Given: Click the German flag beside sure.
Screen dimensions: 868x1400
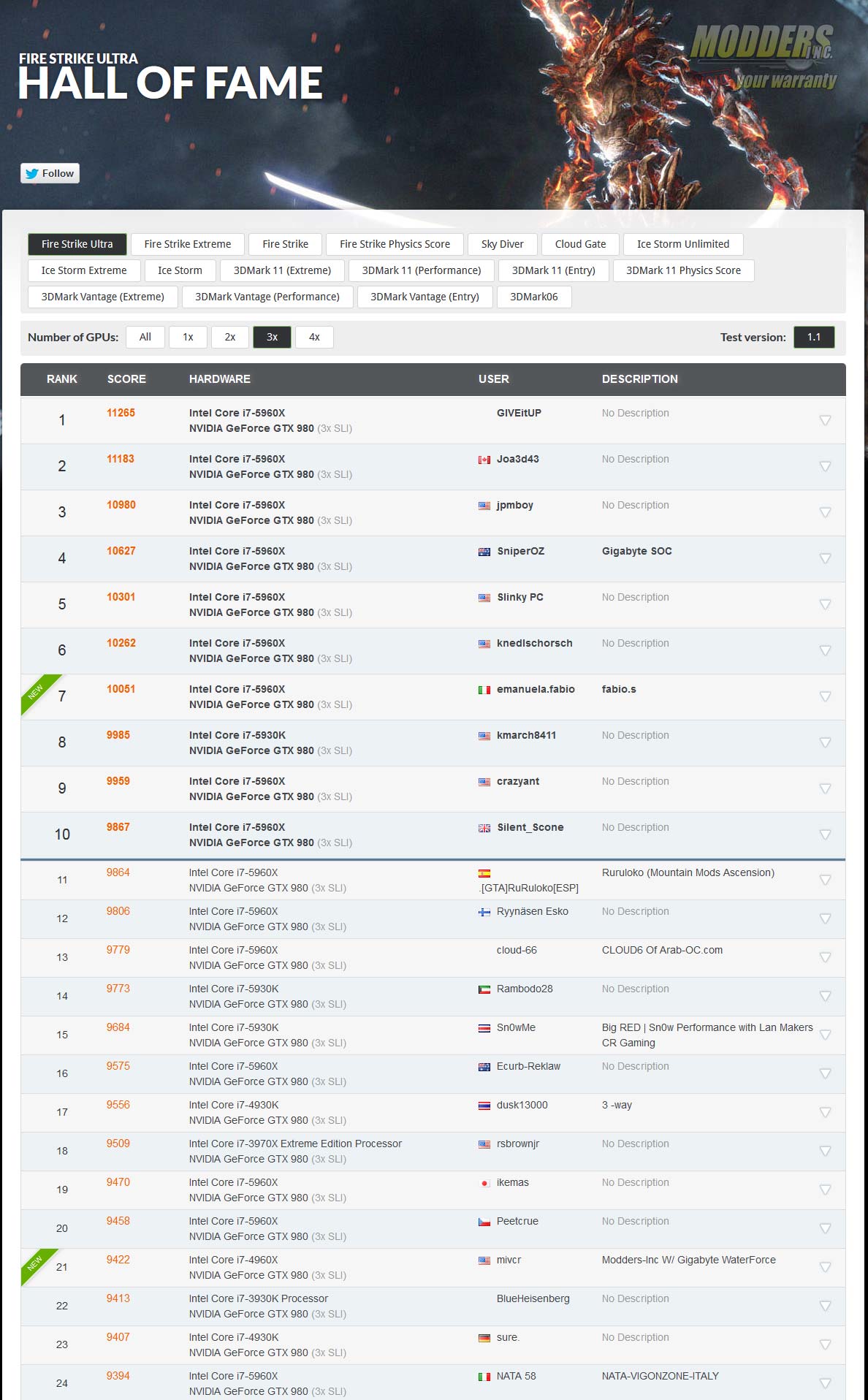Looking at the screenshot, I should (x=484, y=1338).
